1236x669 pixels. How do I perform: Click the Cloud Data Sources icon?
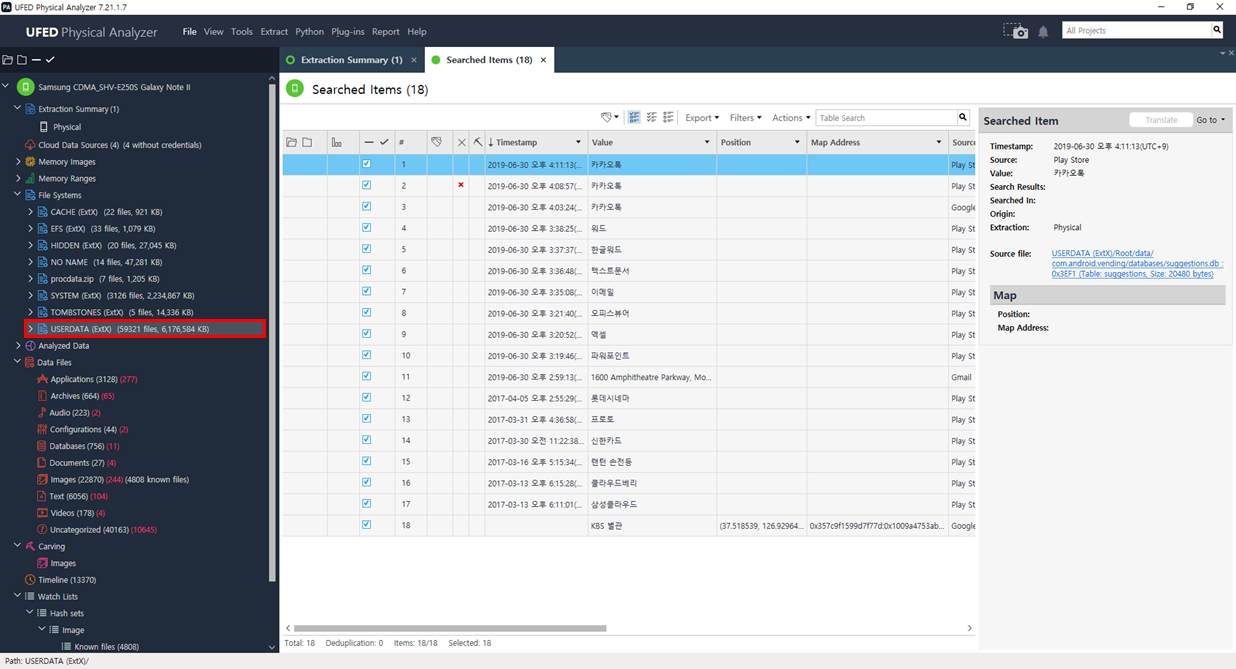point(30,145)
